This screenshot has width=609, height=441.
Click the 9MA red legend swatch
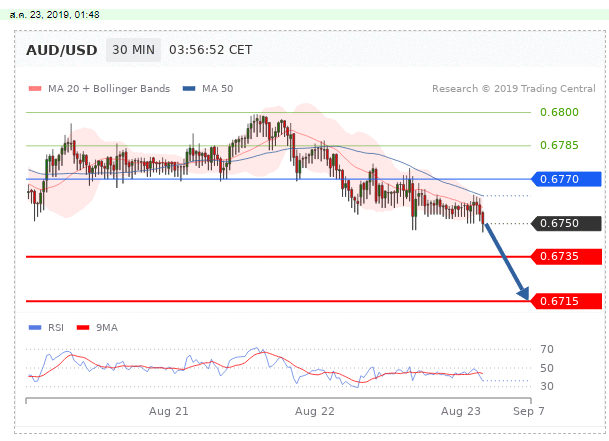click(83, 328)
